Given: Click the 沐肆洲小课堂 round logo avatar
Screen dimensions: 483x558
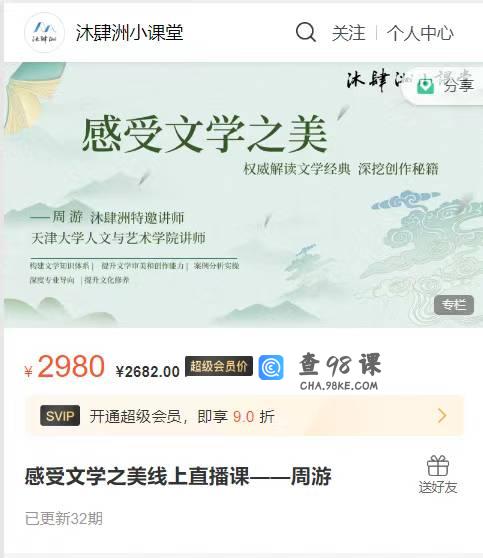Looking at the screenshot, I should click(x=44, y=32).
